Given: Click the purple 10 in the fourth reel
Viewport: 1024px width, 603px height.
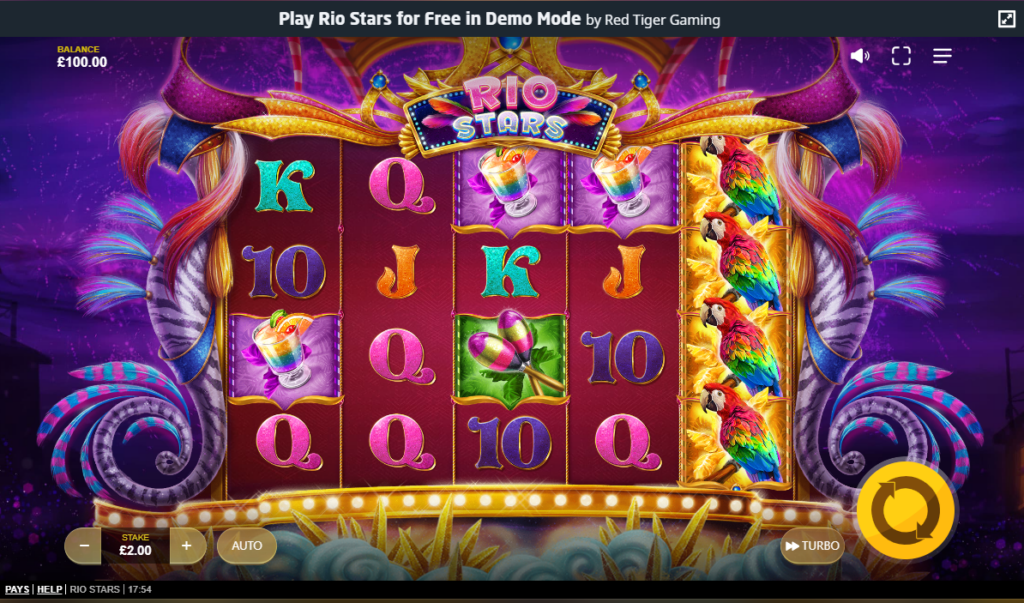Looking at the screenshot, I should [x=622, y=356].
